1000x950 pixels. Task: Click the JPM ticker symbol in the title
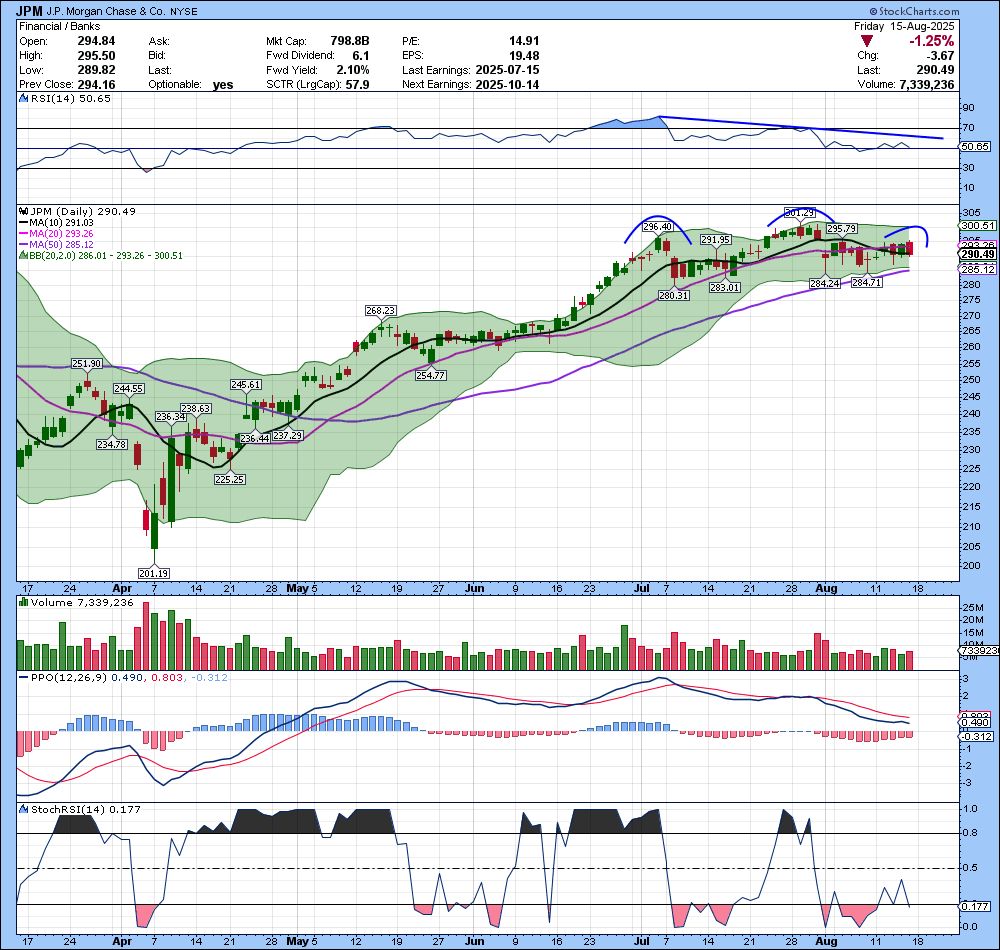(x=29, y=11)
